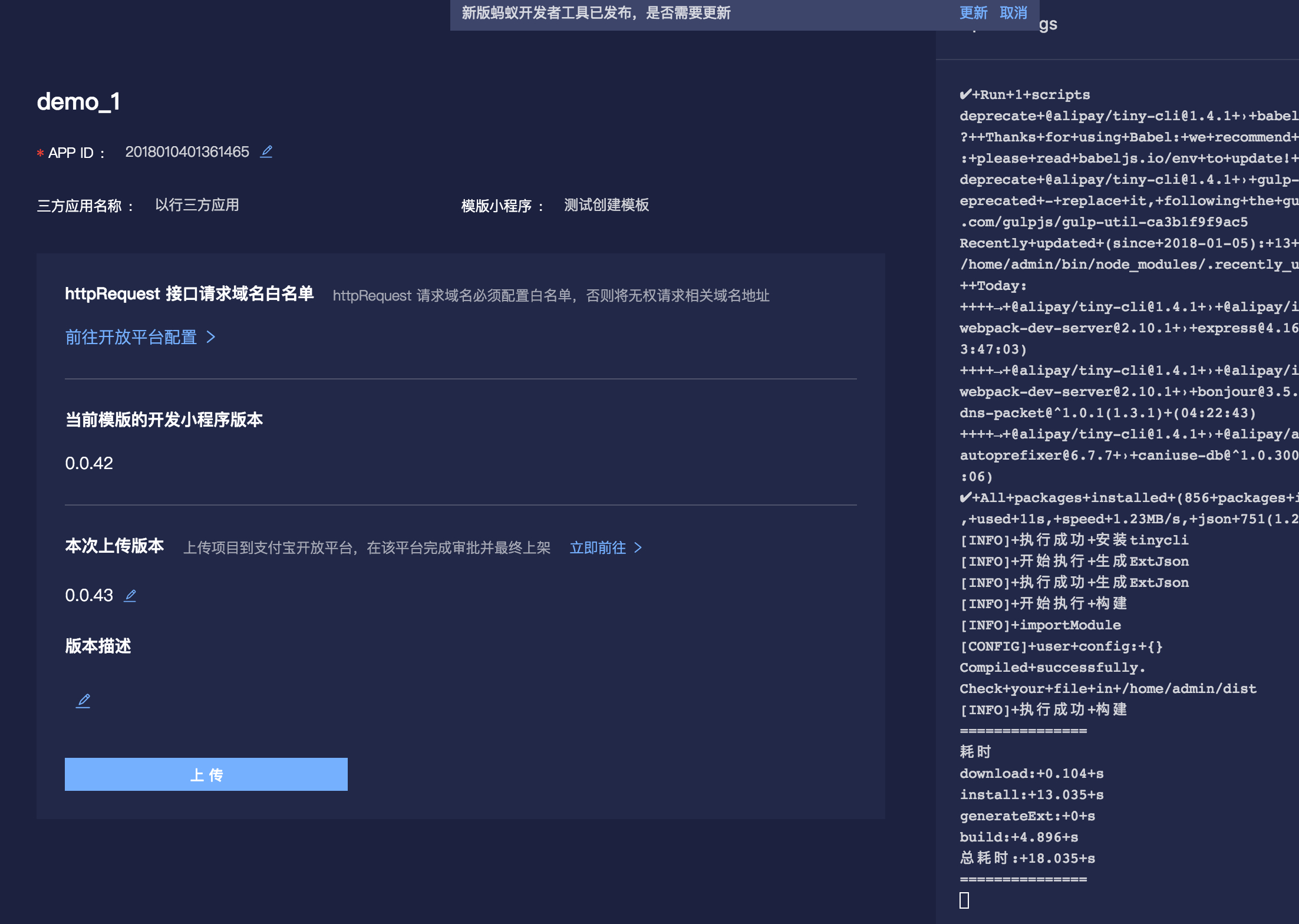
Task: Click the log line build:+4.896+s
Action: [x=1018, y=837]
